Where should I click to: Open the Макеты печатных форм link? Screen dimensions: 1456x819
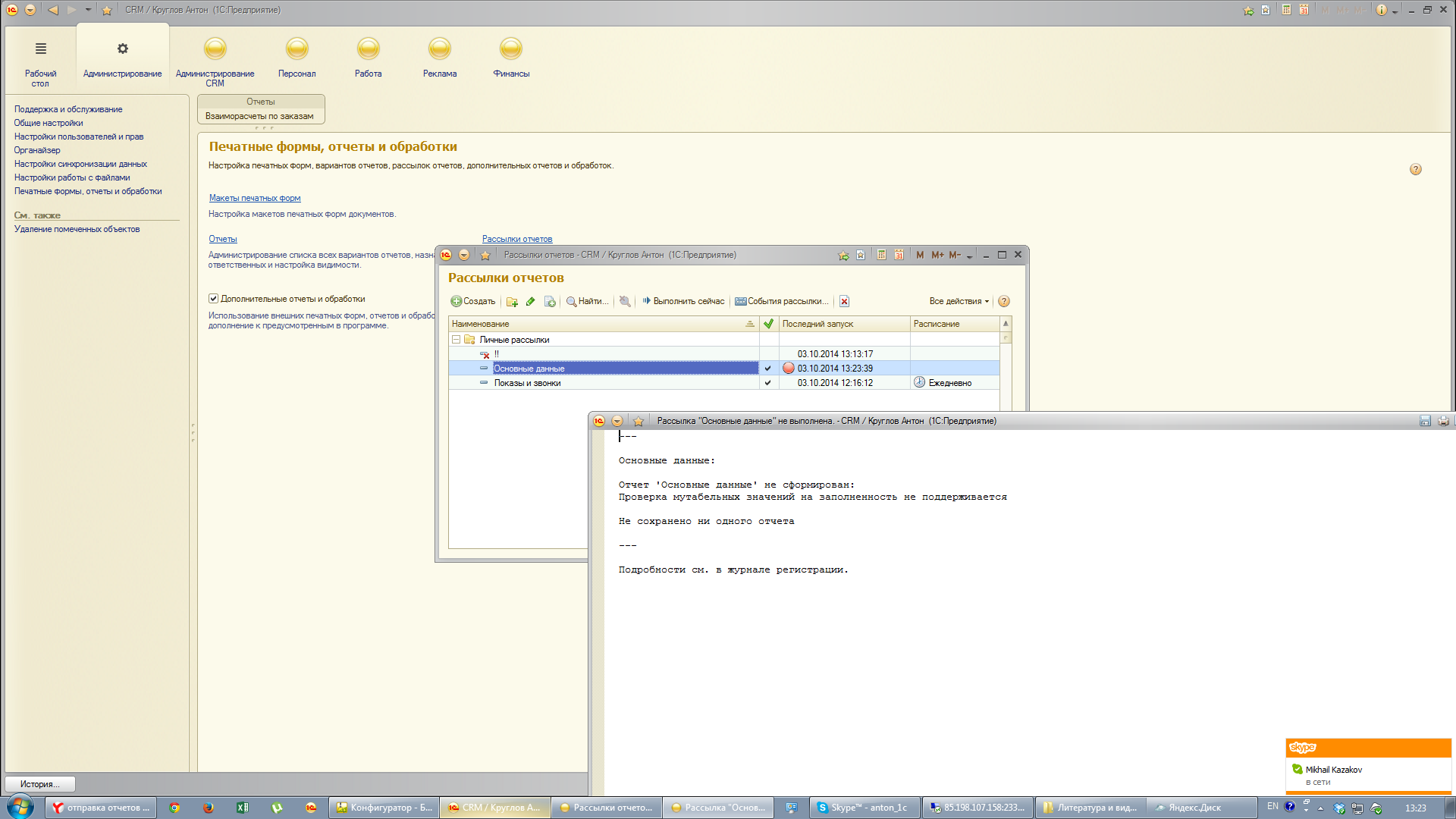(x=255, y=198)
